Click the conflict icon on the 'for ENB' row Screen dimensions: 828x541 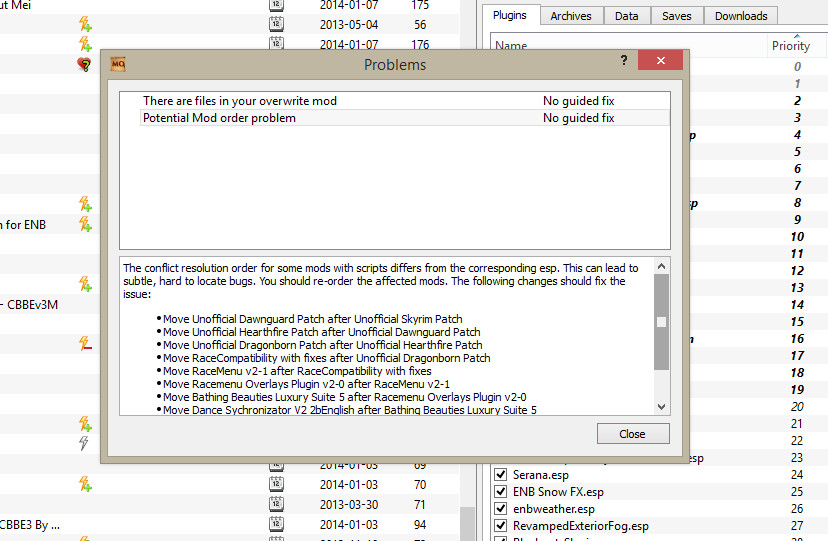(85, 225)
